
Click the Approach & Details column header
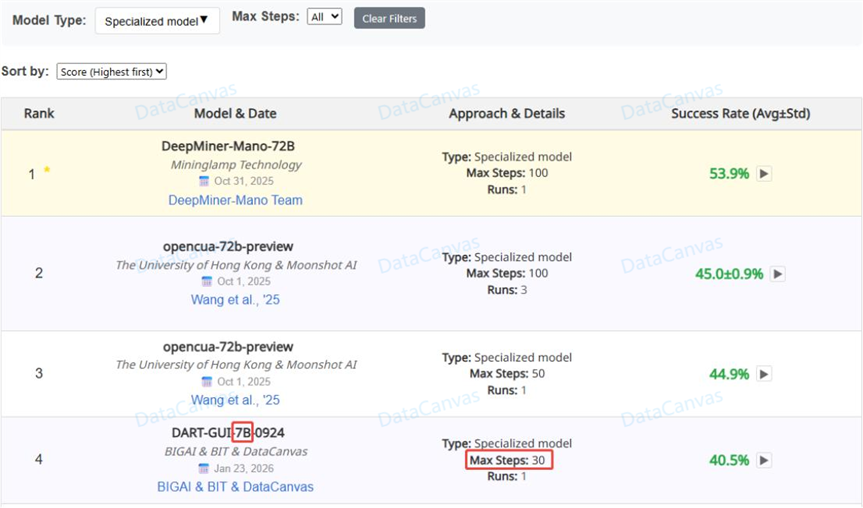click(507, 113)
